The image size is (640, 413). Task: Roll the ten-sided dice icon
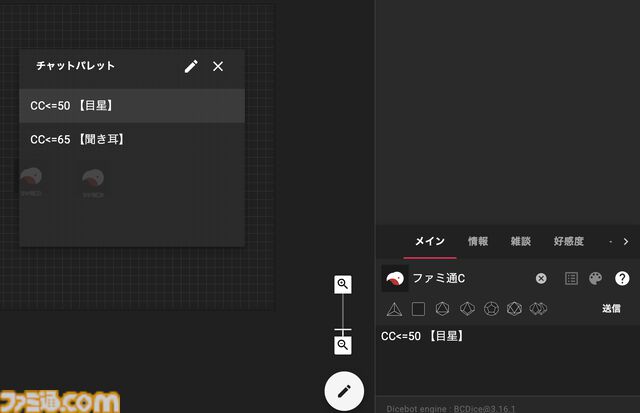pyautogui.click(x=467, y=309)
